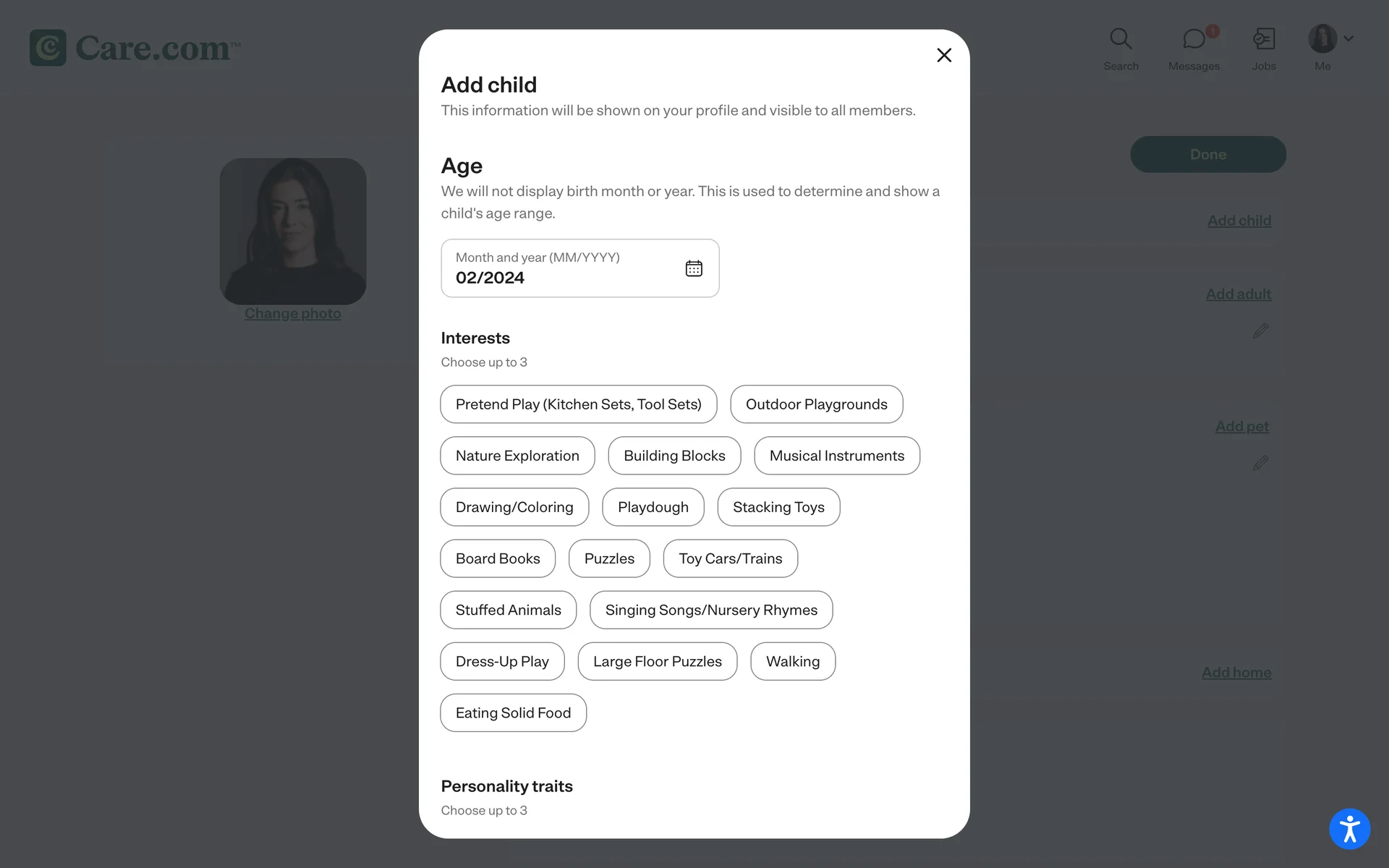Select the Walking interest chip
This screenshot has height=868, width=1389.
coord(792,661)
